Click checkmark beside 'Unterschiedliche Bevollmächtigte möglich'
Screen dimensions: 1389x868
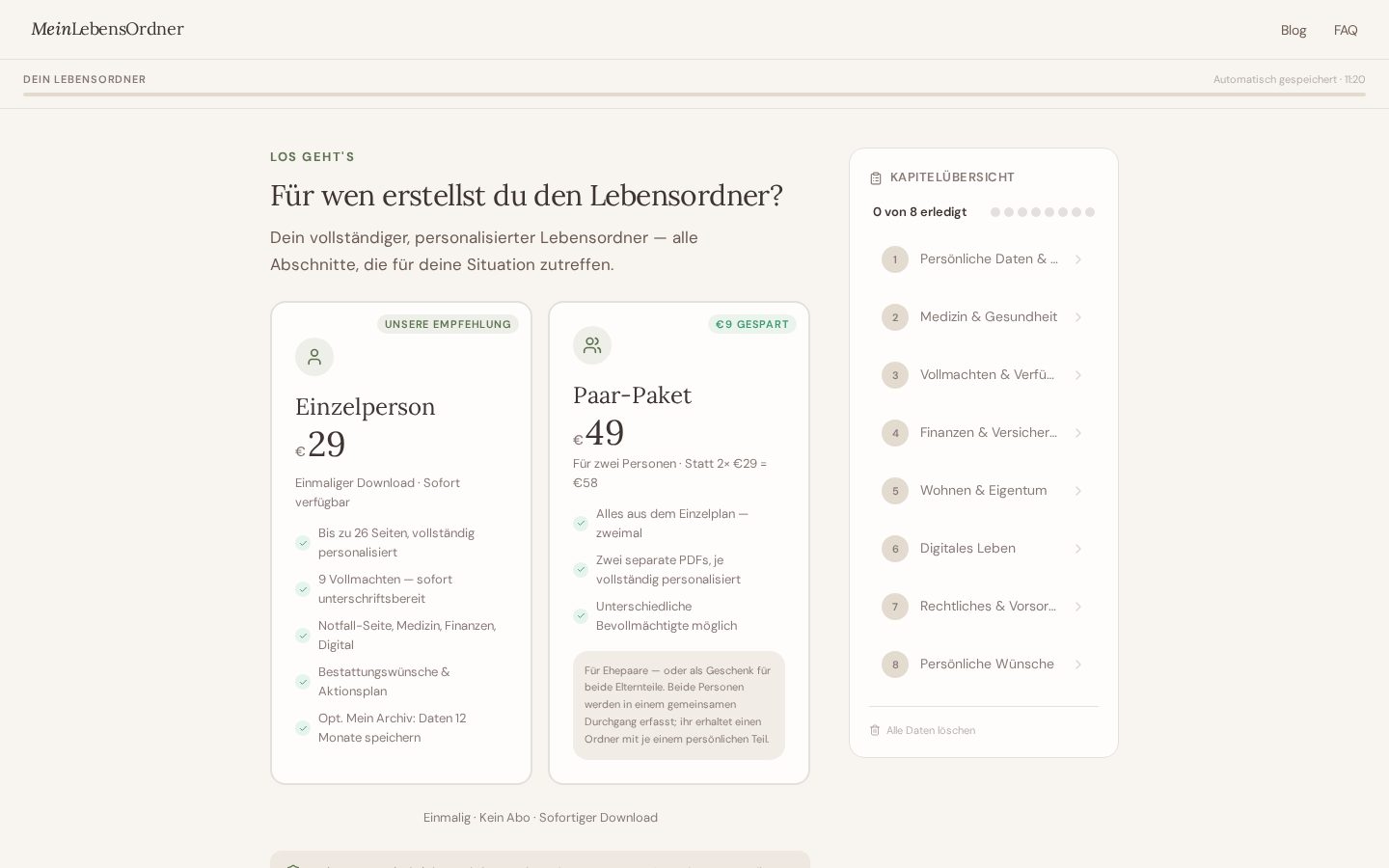[x=581, y=616]
